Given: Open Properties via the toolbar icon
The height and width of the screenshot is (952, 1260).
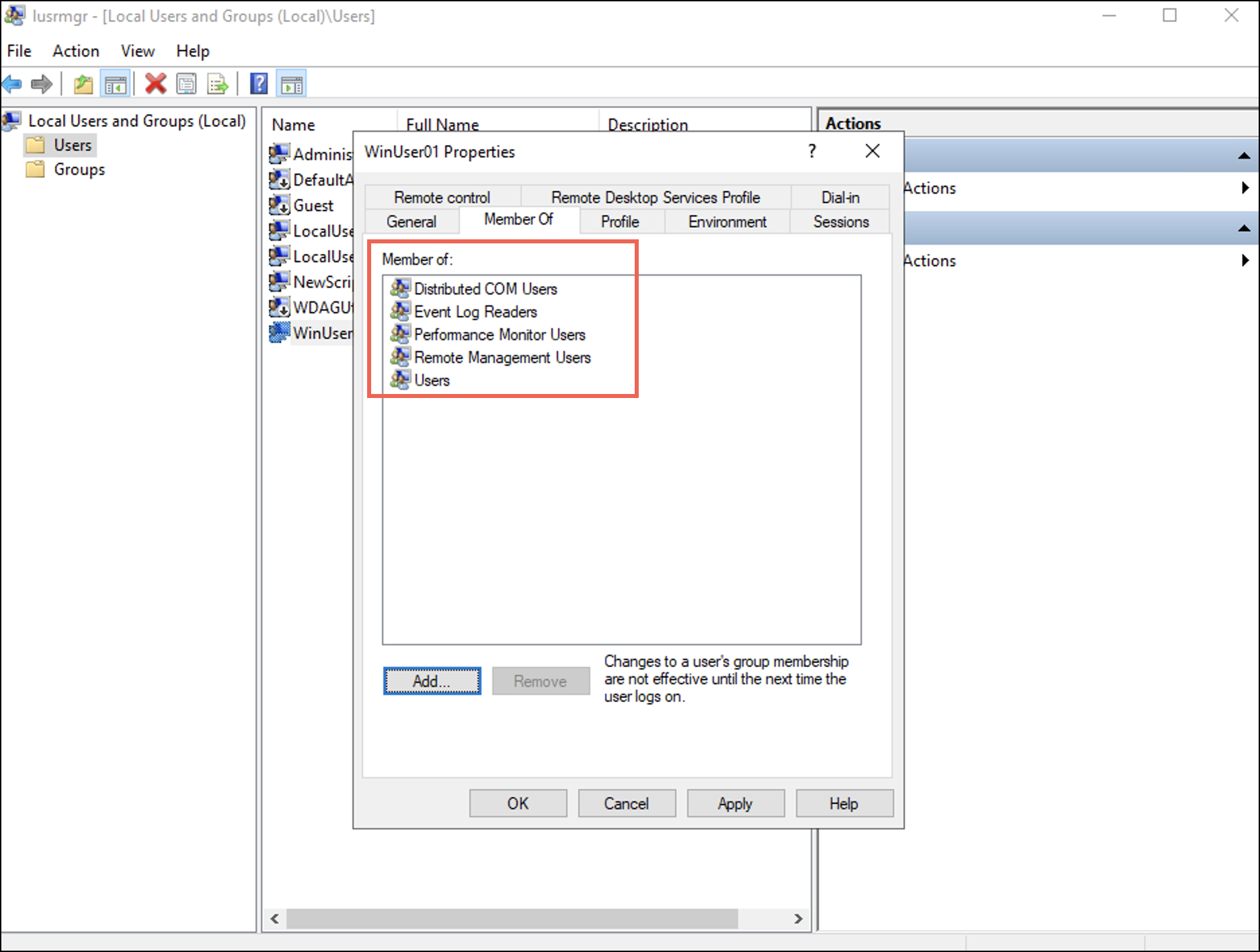Looking at the screenshot, I should point(186,84).
